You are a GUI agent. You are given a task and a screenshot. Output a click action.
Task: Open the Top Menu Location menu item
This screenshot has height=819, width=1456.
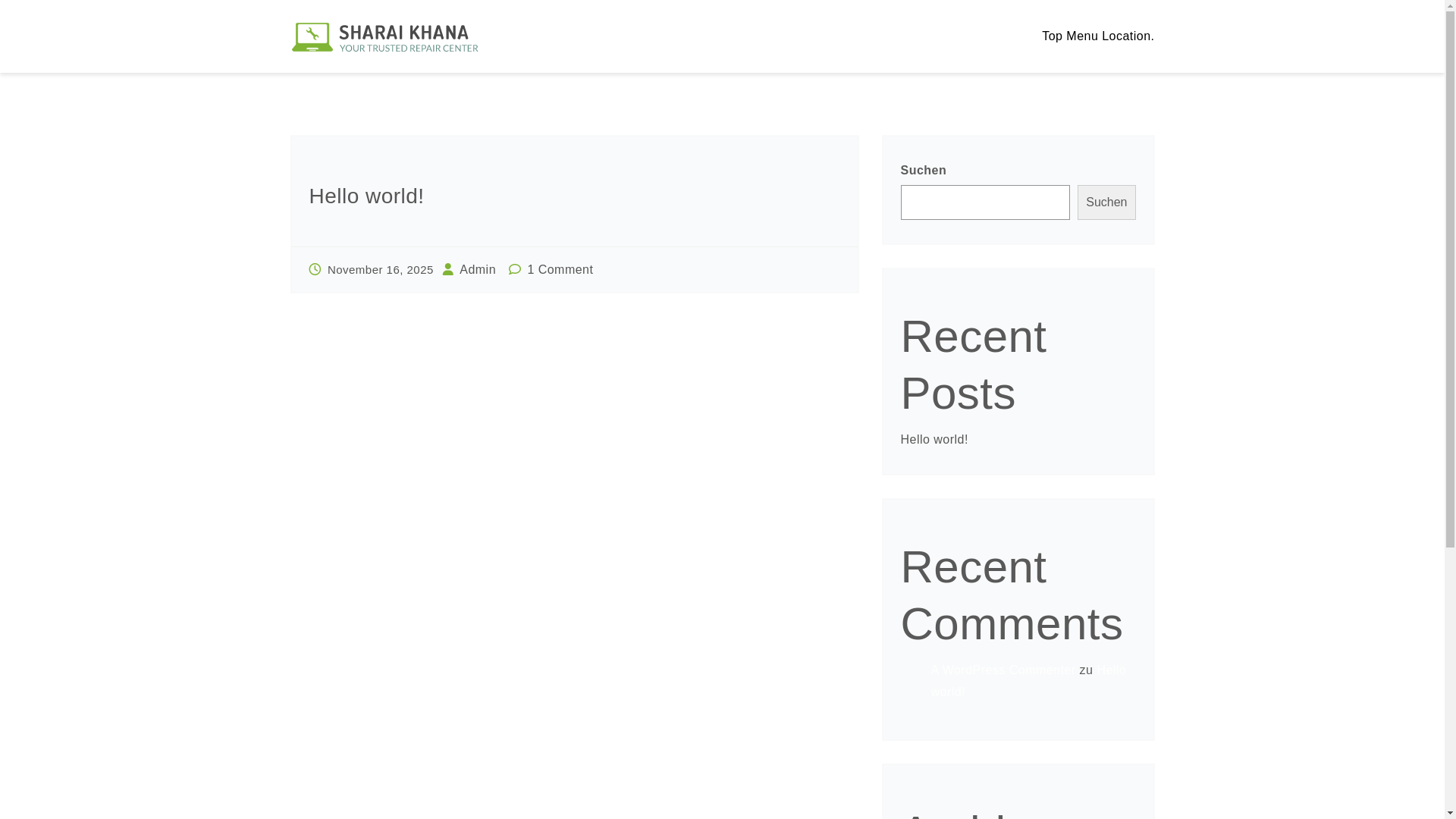coord(1097,36)
